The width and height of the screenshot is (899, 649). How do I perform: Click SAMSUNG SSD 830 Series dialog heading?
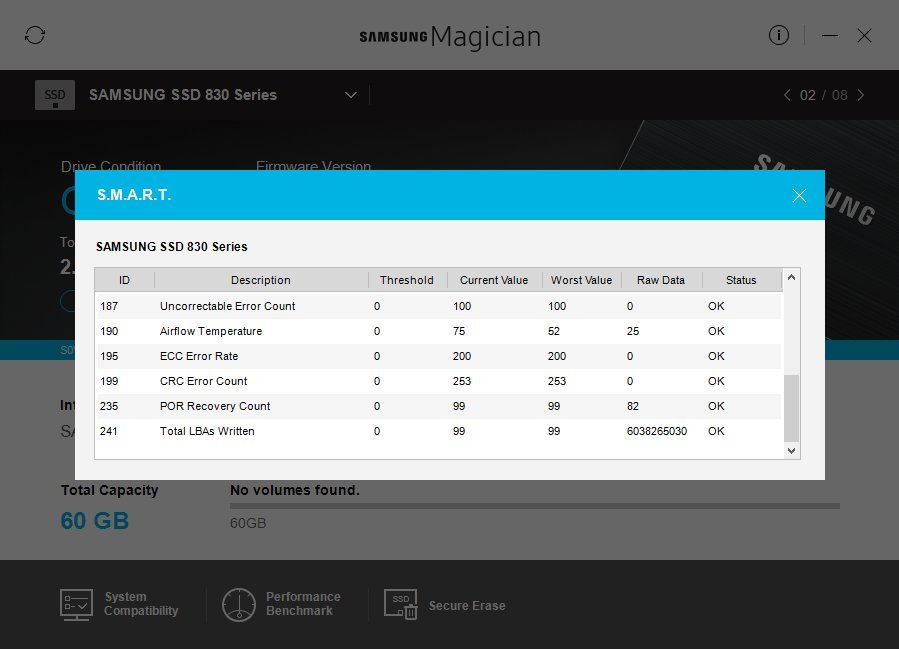point(171,247)
